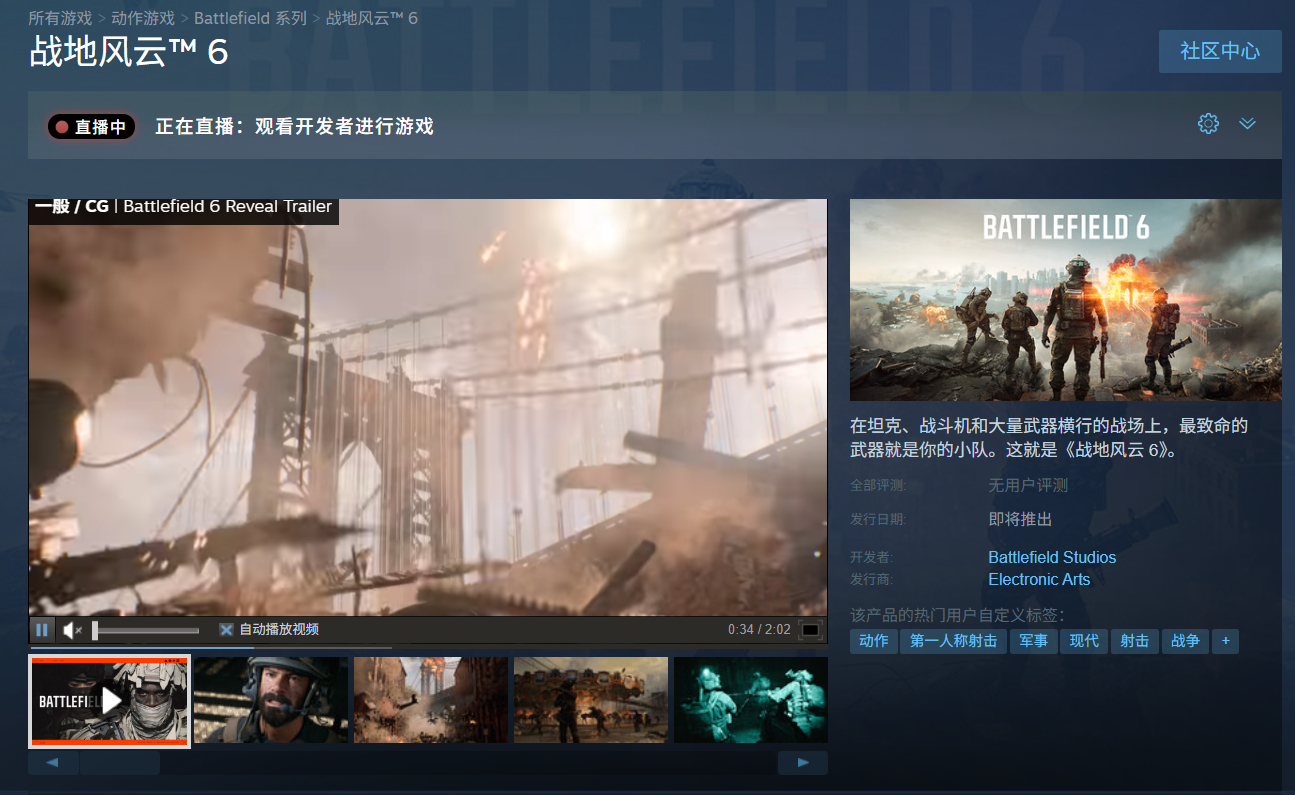Select the bearded soldier thumbnail
1295x795 pixels.
pos(271,700)
